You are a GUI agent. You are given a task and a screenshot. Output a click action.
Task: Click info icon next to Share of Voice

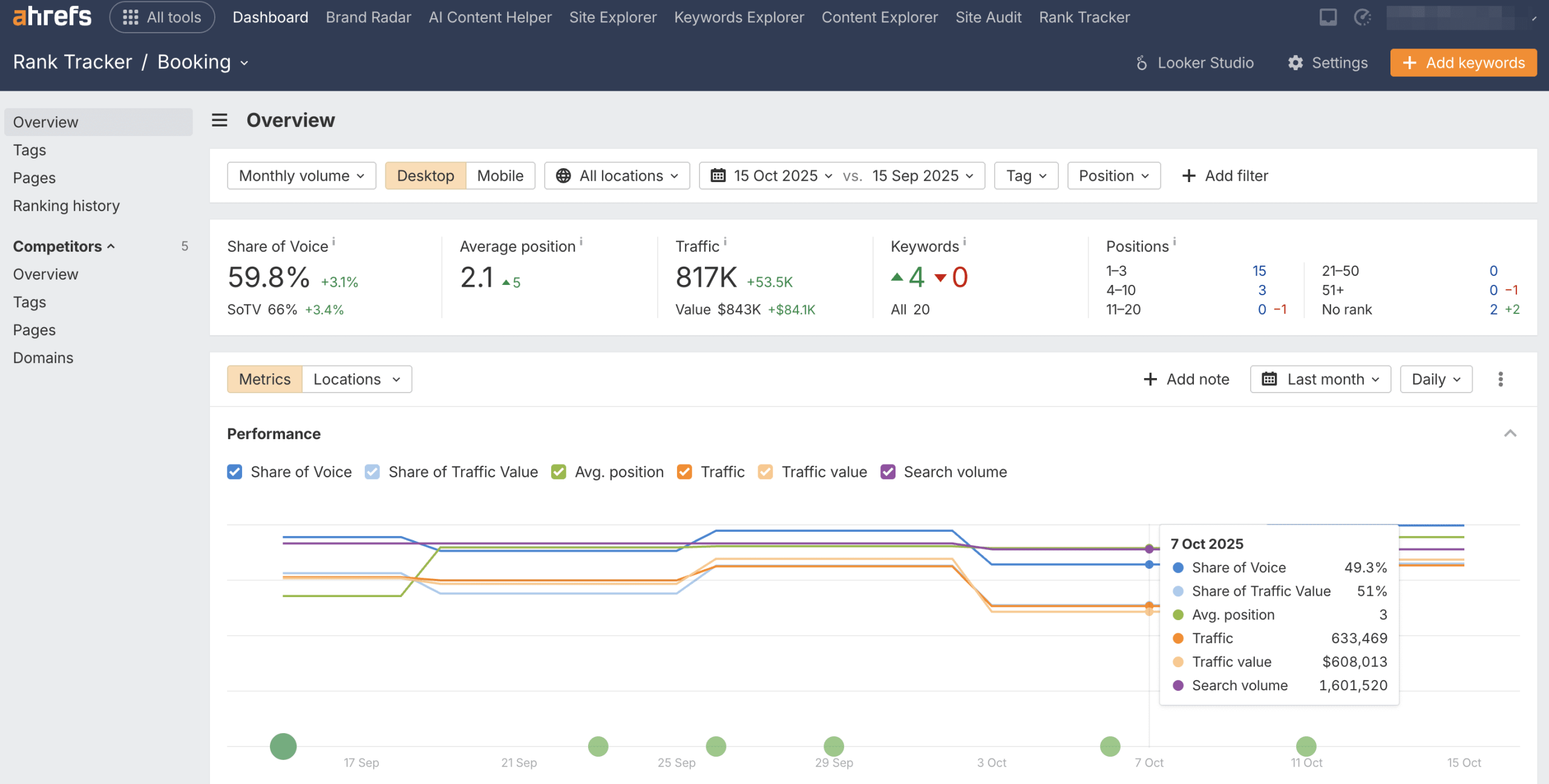[x=333, y=241]
